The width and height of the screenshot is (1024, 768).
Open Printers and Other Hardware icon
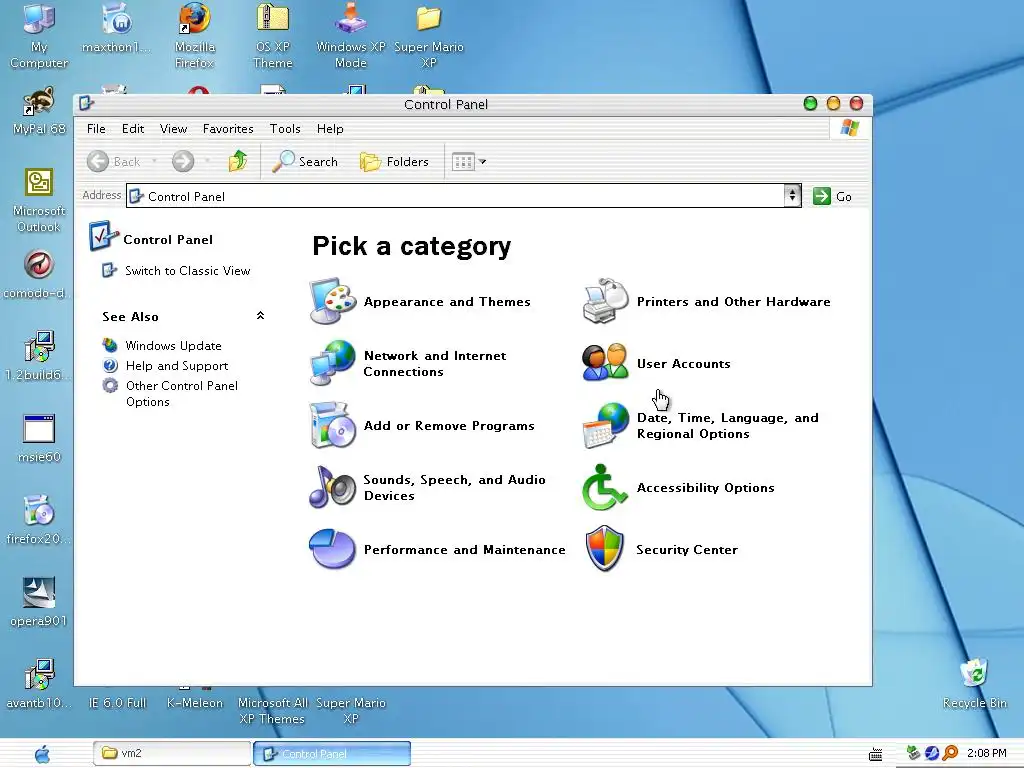coord(605,301)
